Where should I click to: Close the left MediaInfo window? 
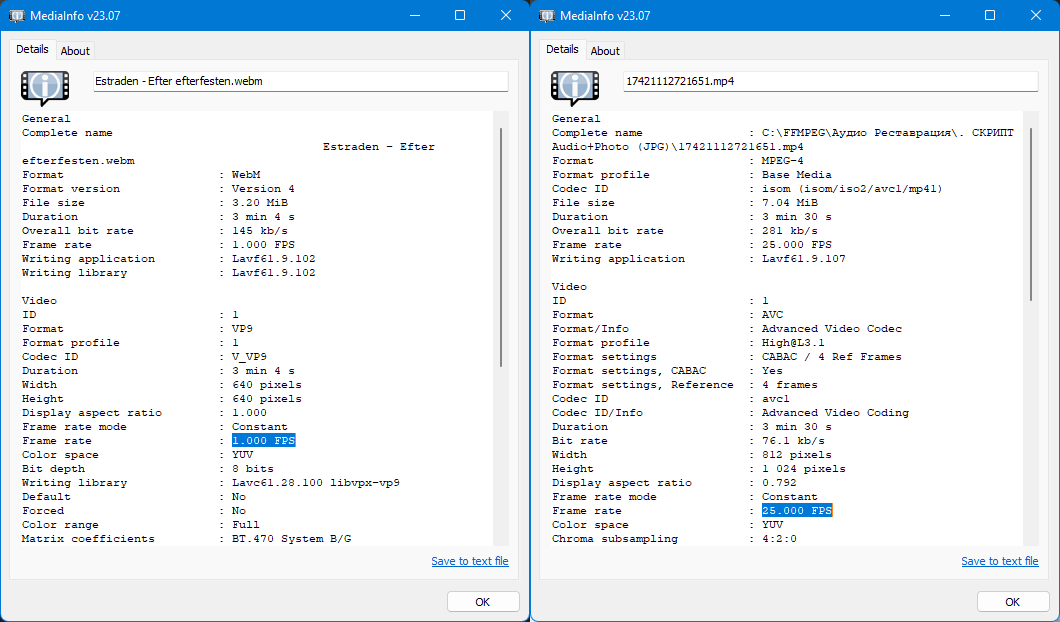(x=506, y=16)
